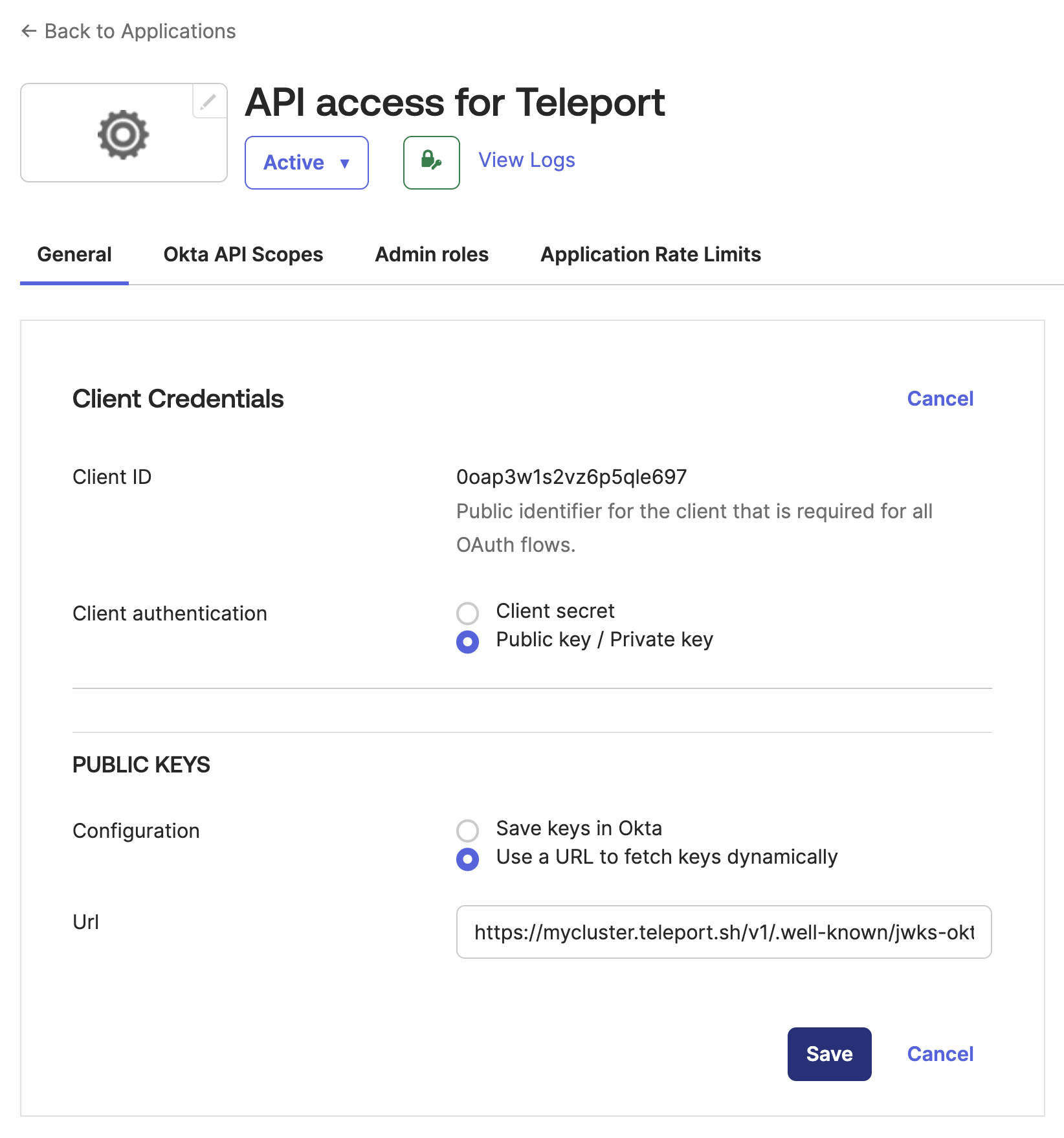The image size is (1064, 1138).
Task: Click Back to Applications
Action: coord(140,30)
